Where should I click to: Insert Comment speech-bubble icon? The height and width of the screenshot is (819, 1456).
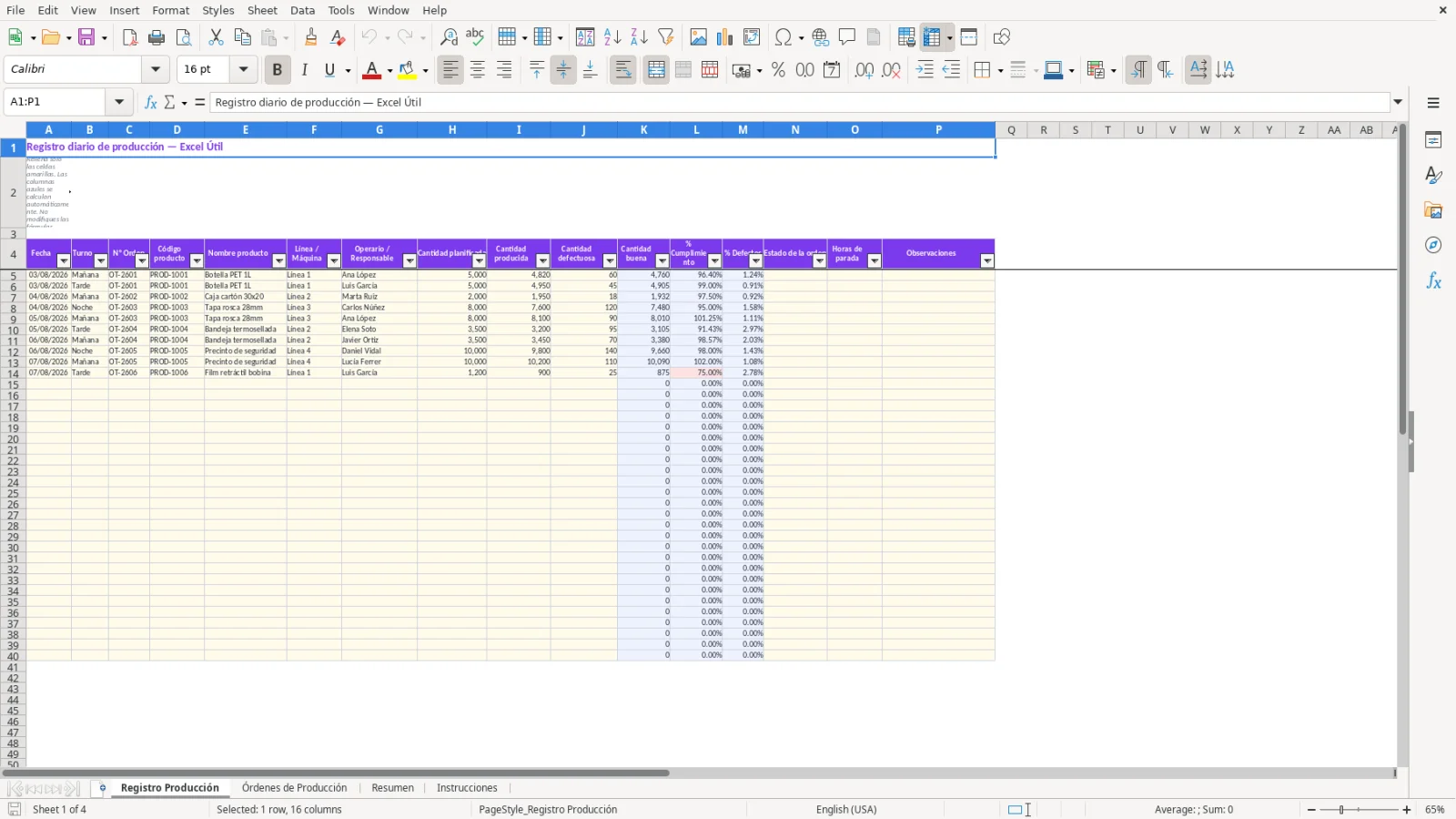coord(847,37)
